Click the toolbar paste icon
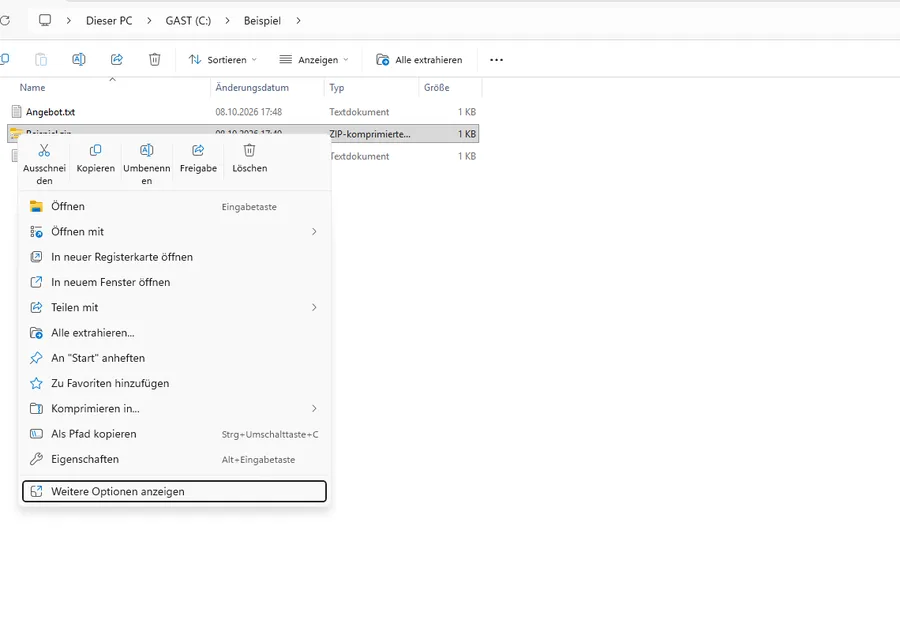Screen dimensions: 900x624 41,59
